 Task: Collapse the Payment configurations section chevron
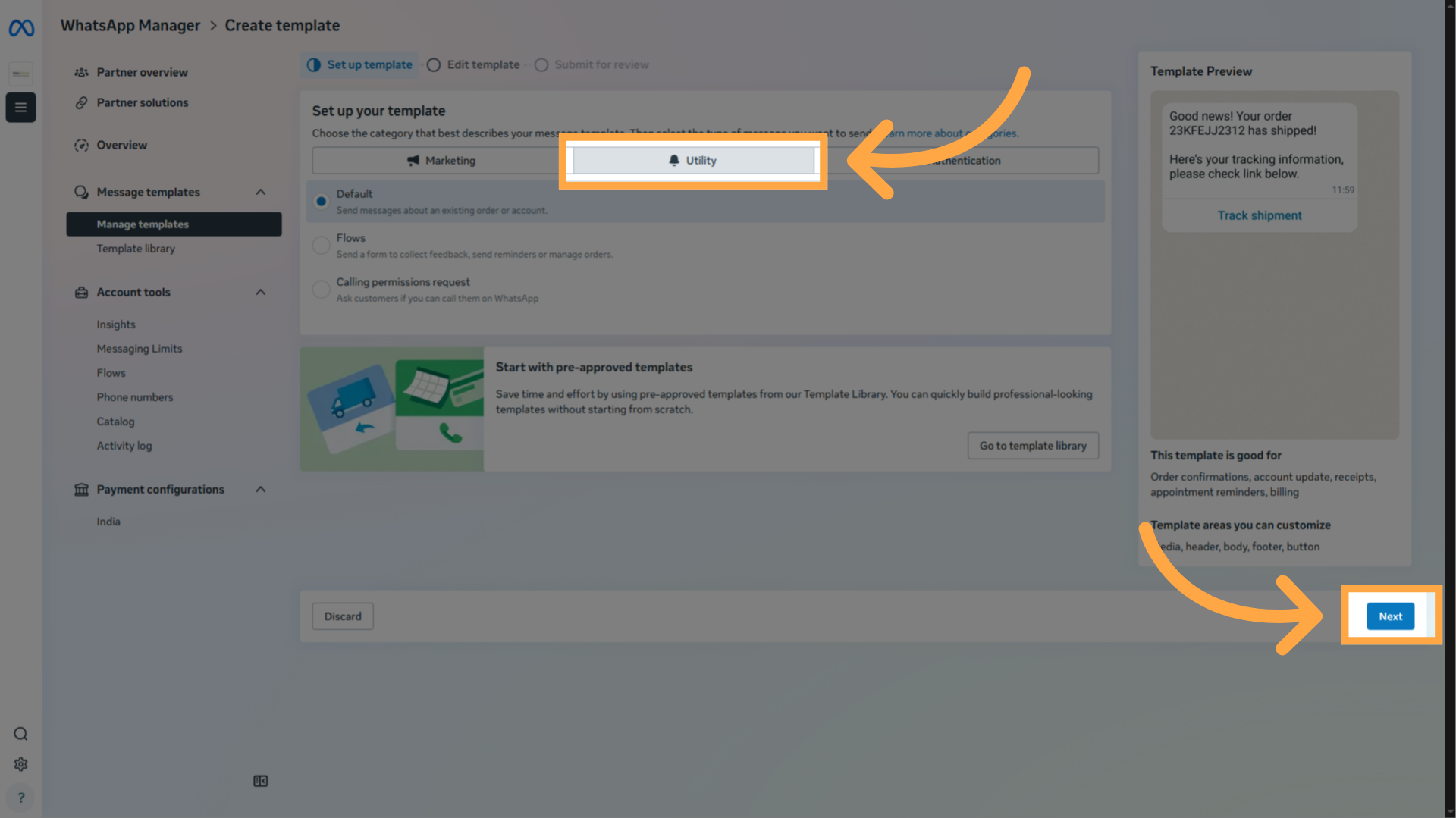coord(261,490)
